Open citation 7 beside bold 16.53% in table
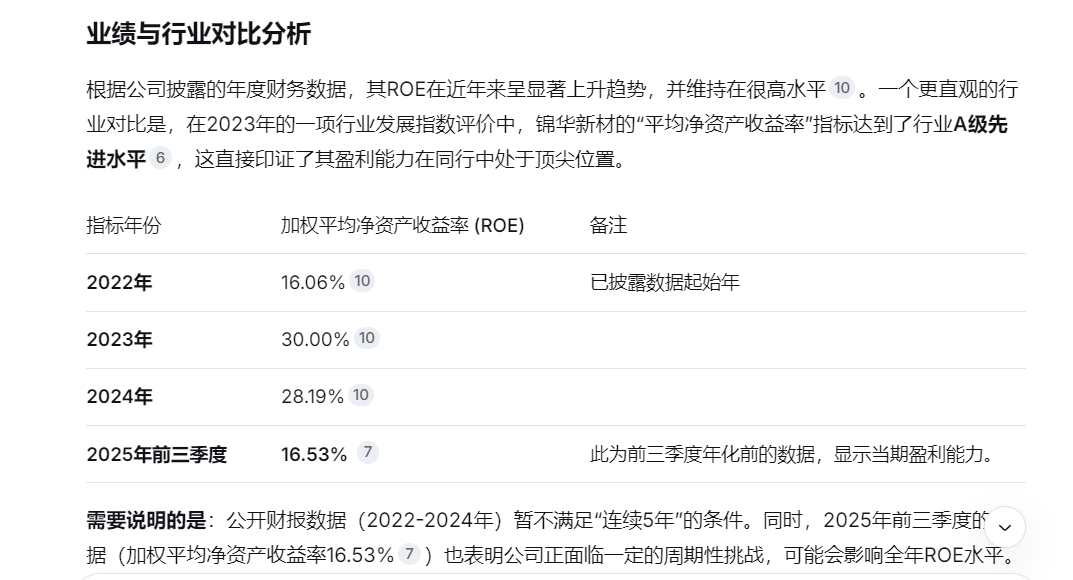This screenshot has height=580, width=1073. point(367,453)
